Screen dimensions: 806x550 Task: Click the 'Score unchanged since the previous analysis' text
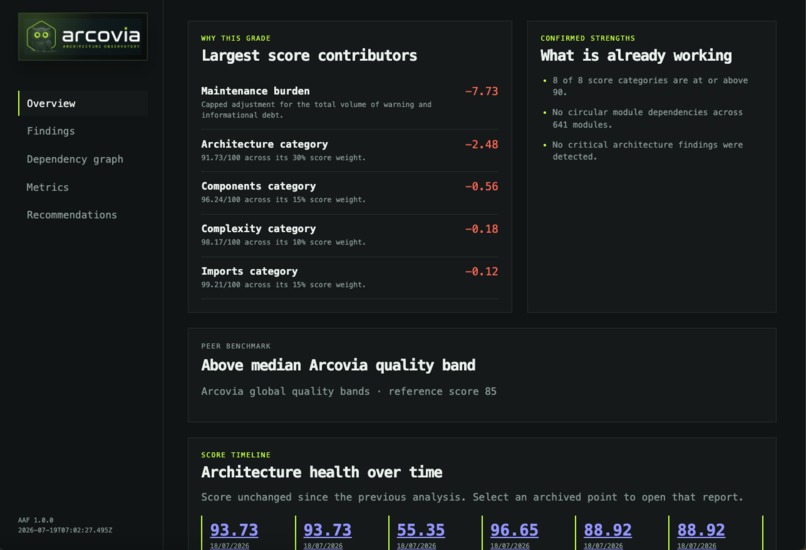(333, 498)
